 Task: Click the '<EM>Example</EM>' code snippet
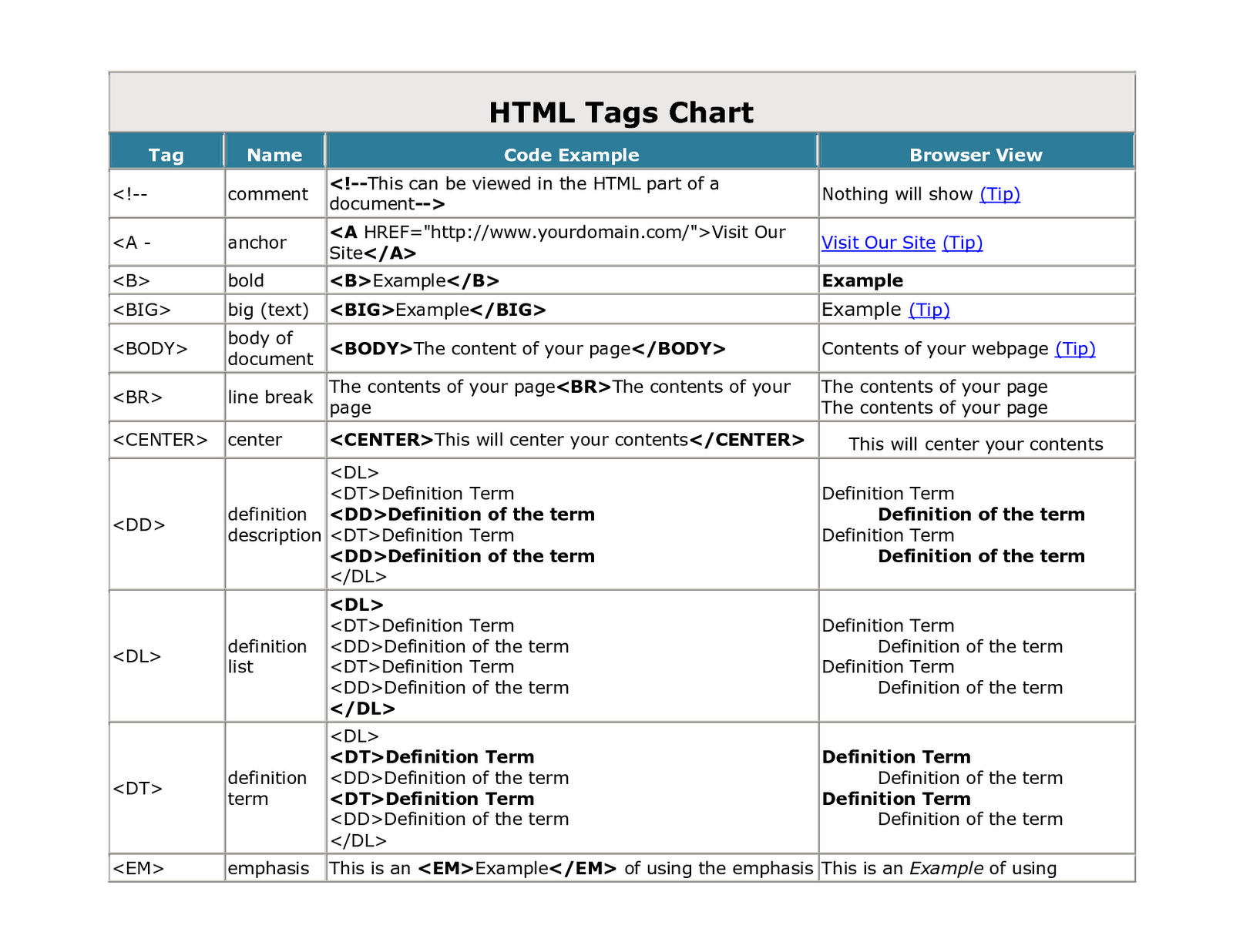pyautogui.click(x=517, y=869)
